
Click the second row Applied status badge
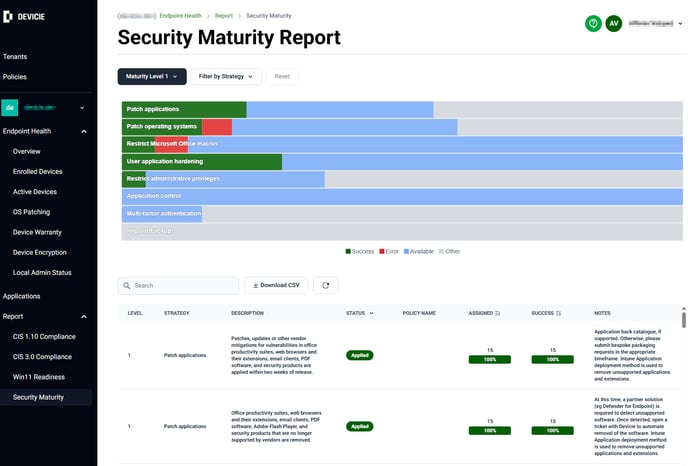(x=360, y=427)
